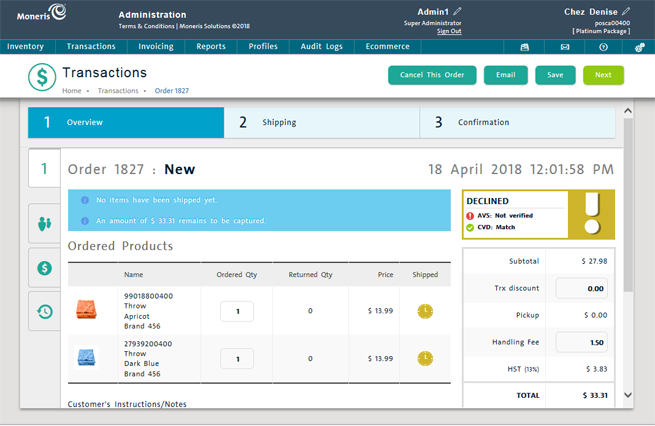The image size is (655, 426).
Task: Open the payment dollar side tab
Action: click(44, 268)
